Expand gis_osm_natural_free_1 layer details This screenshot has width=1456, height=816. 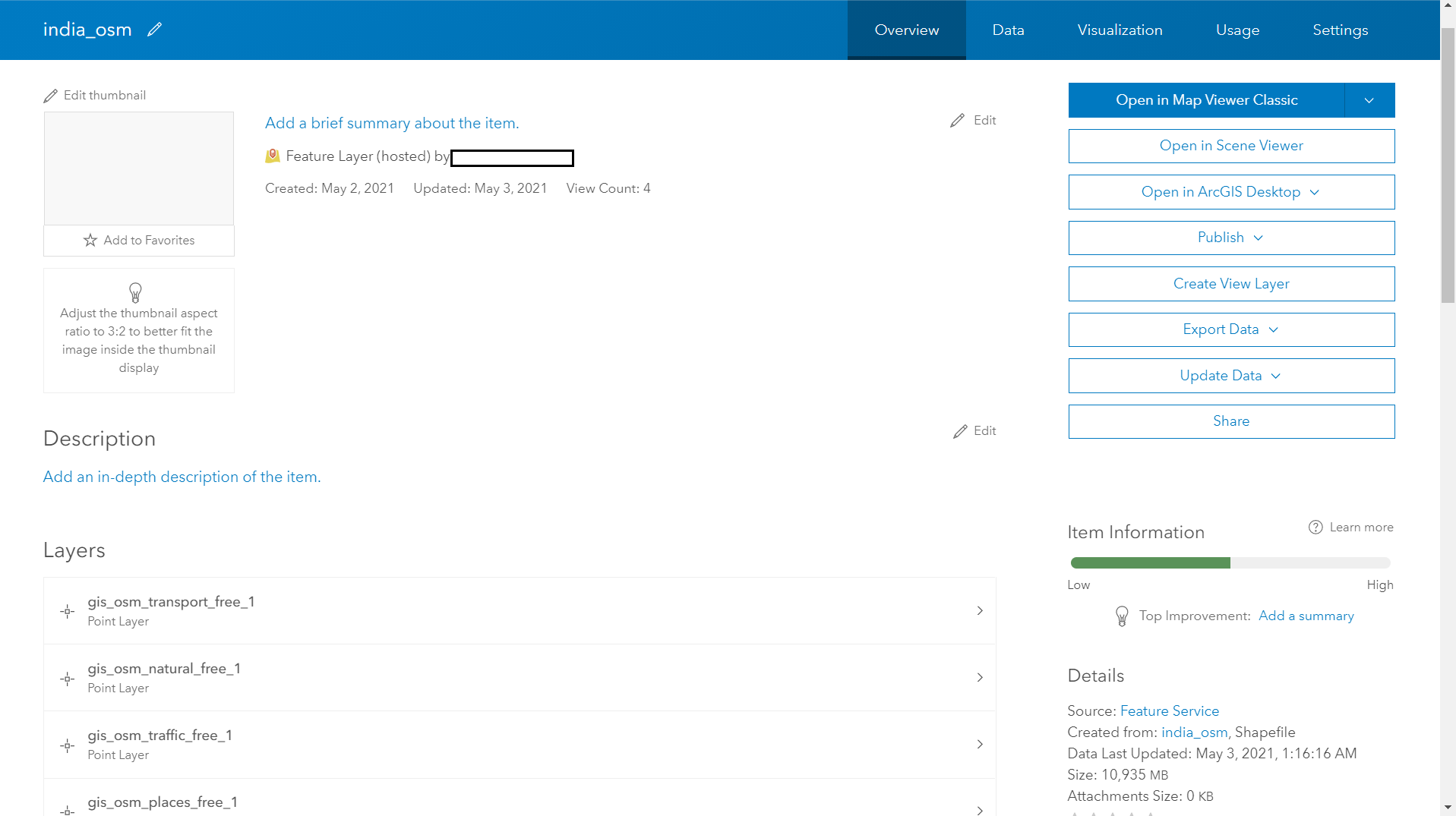(x=979, y=677)
